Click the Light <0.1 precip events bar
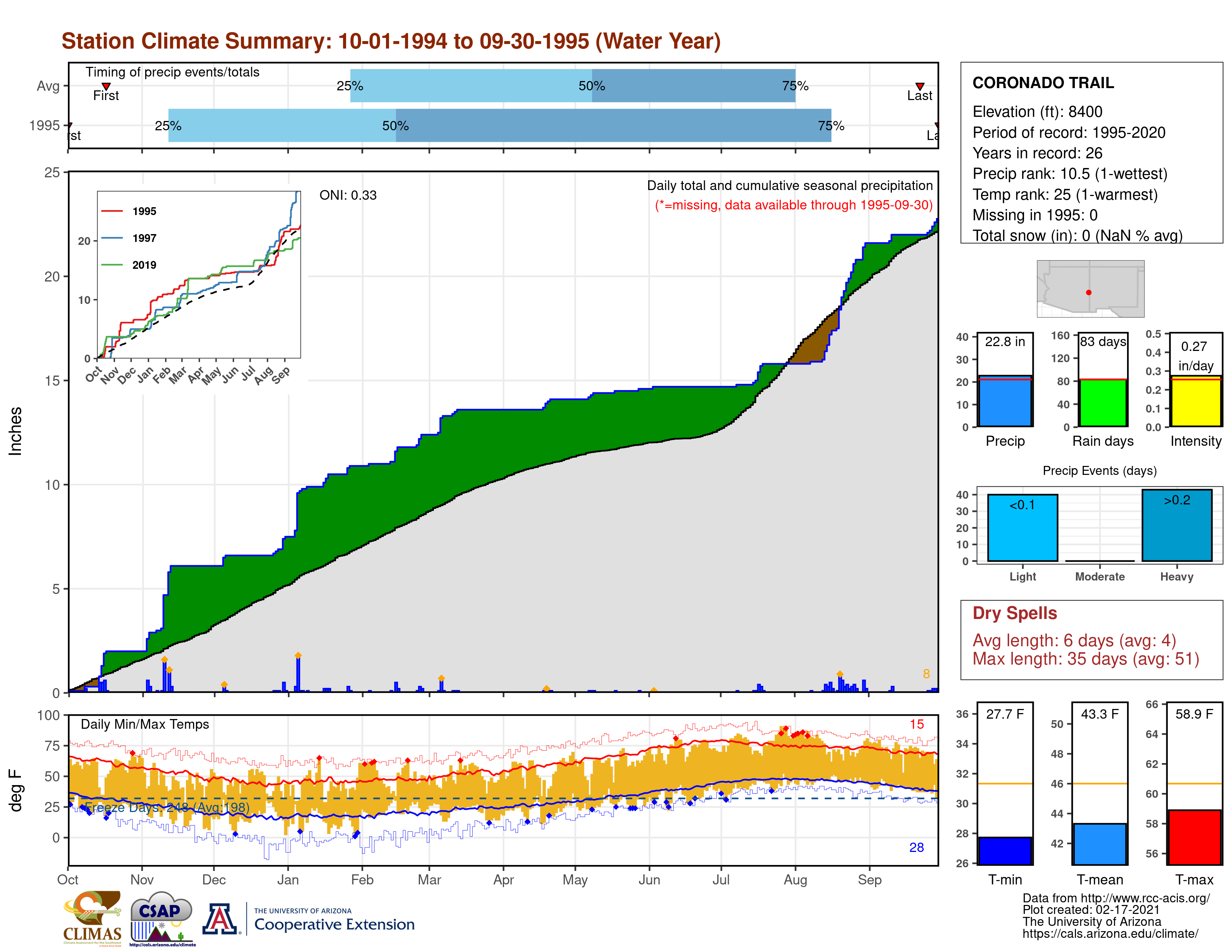The image size is (1232, 952). click(x=1022, y=527)
